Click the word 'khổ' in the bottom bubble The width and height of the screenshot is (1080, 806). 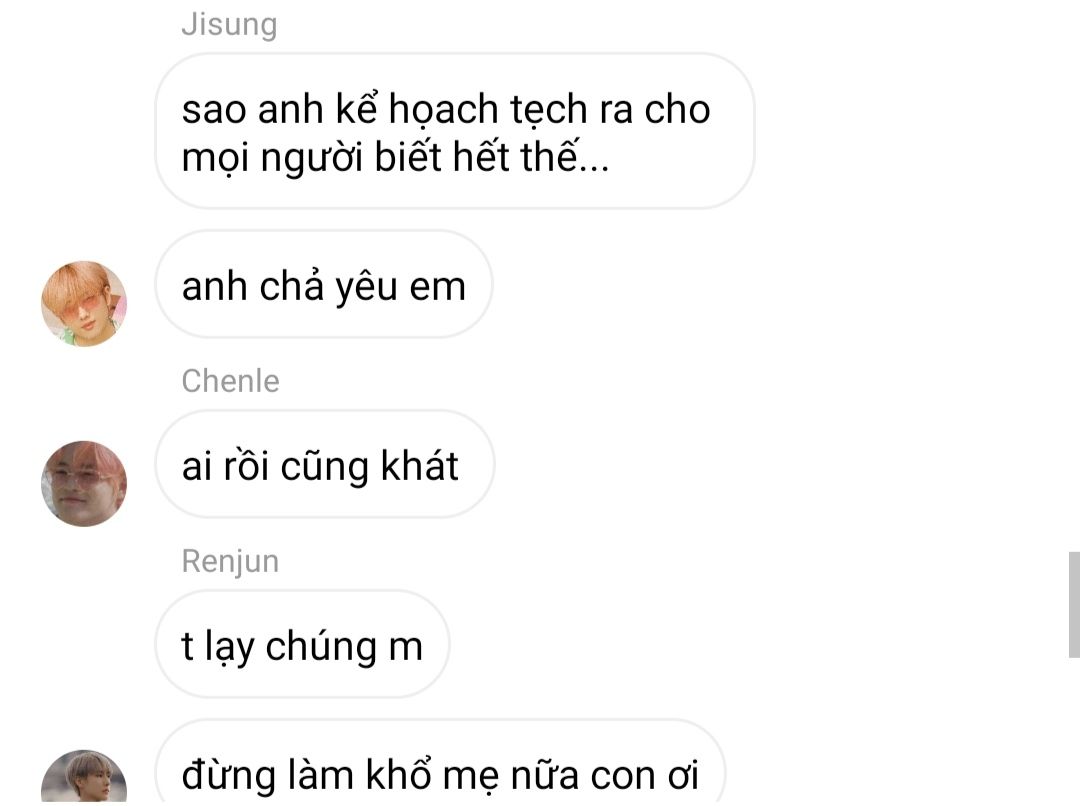click(x=398, y=774)
